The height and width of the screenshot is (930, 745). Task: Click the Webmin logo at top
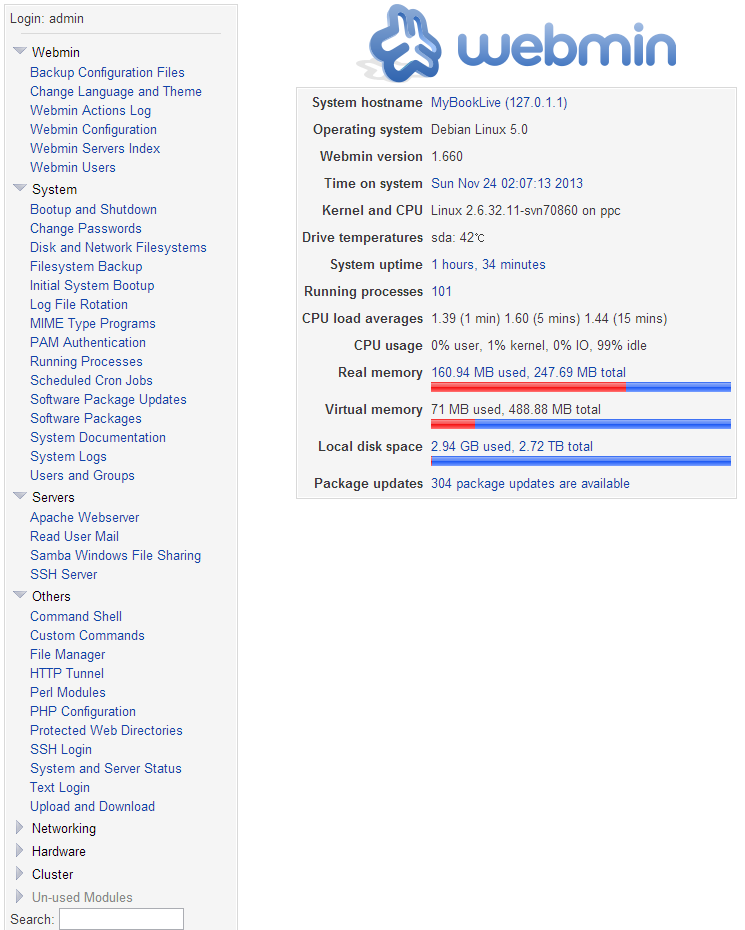517,45
